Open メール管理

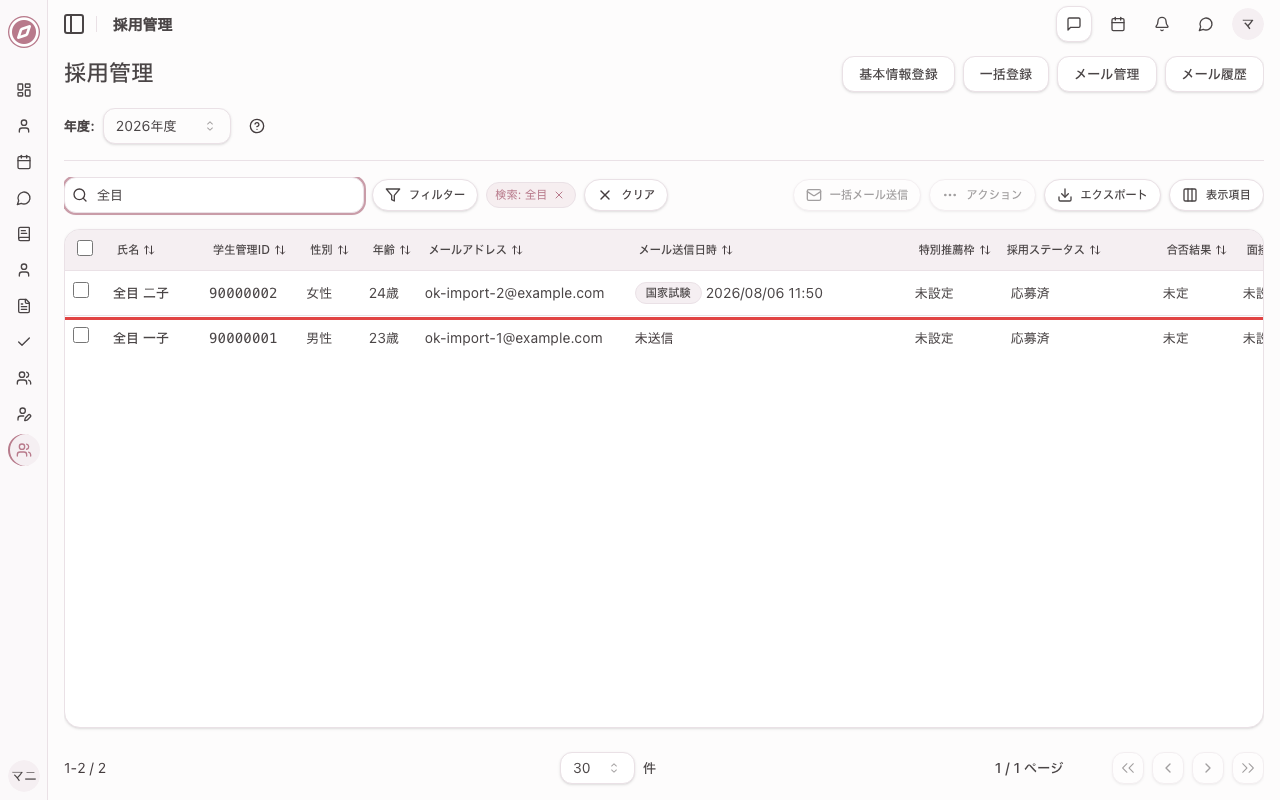coord(1106,74)
